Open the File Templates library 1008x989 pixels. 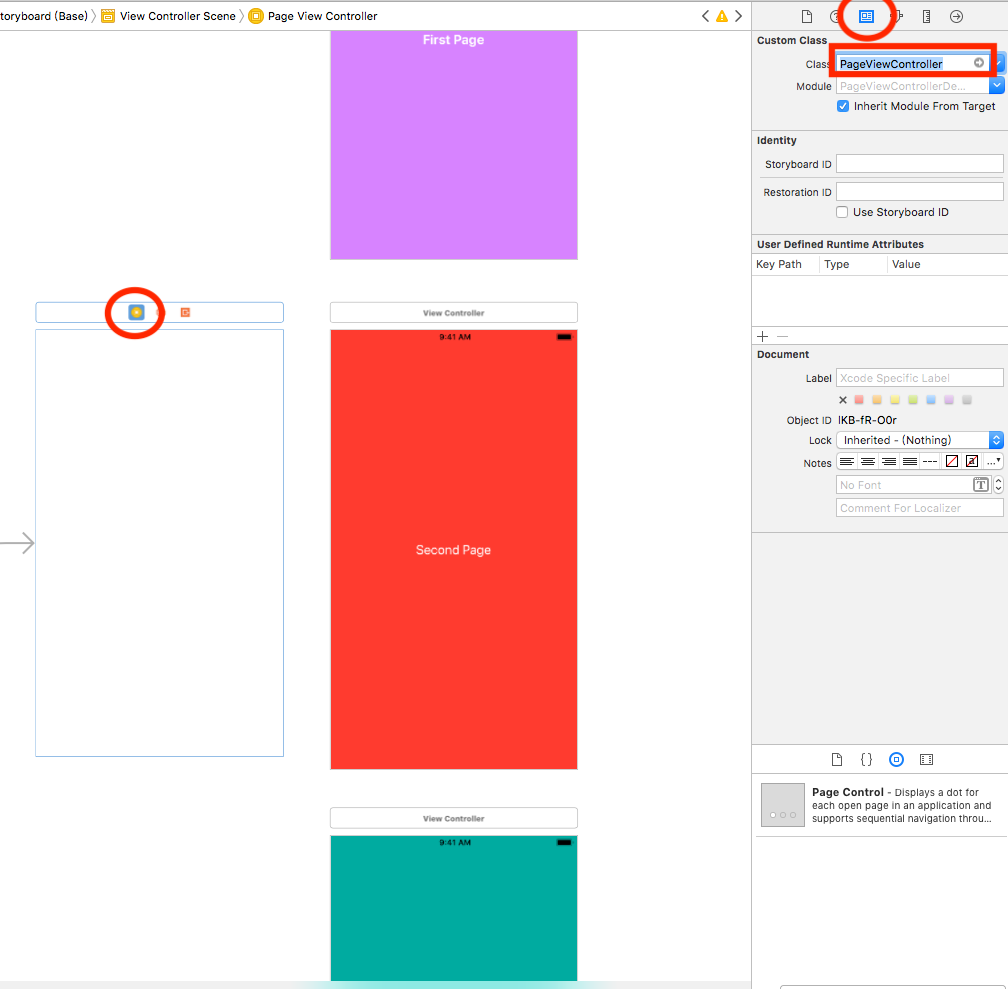pos(837,759)
